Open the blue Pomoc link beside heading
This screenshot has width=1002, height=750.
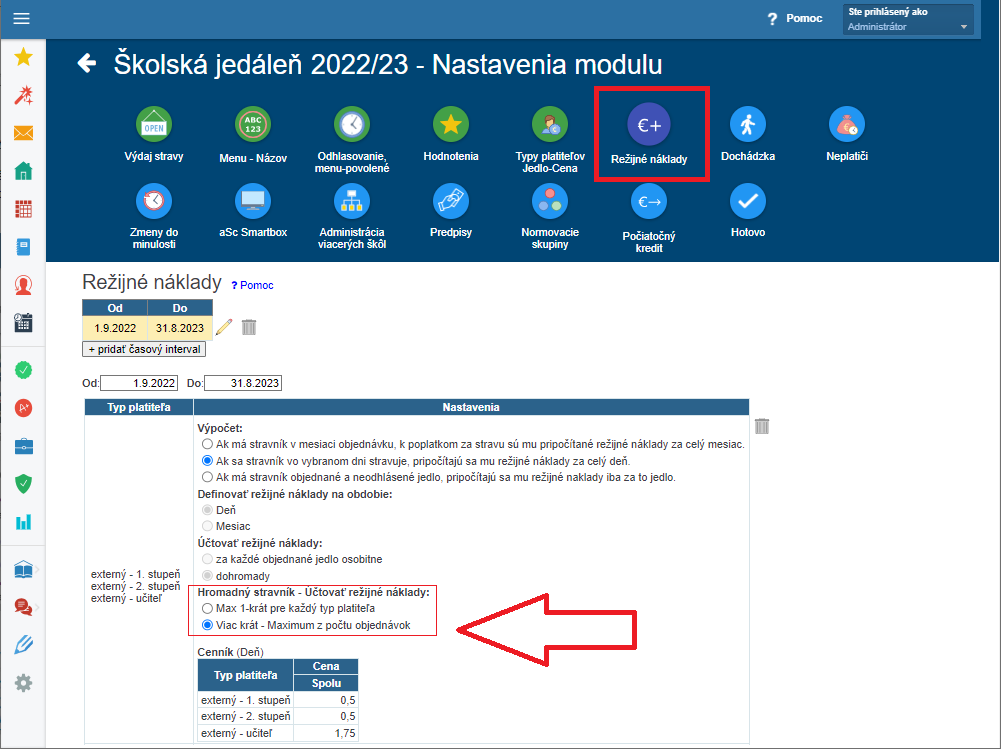pyautogui.click(x=252, y=285)
